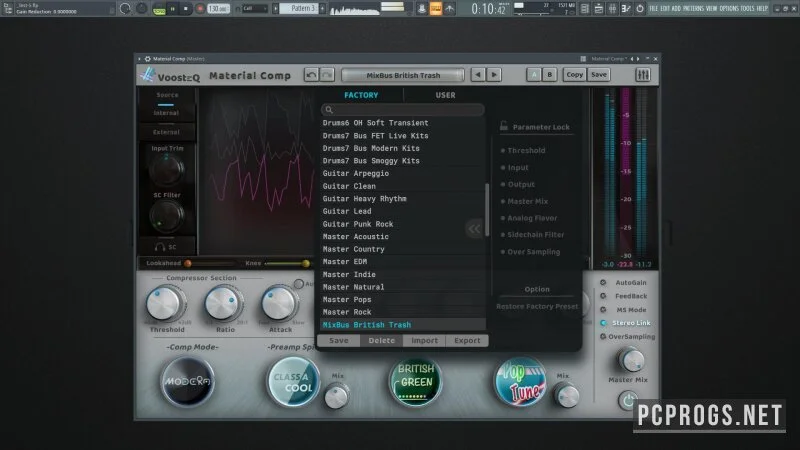Click the redo arrow button

tap(327, 75)
